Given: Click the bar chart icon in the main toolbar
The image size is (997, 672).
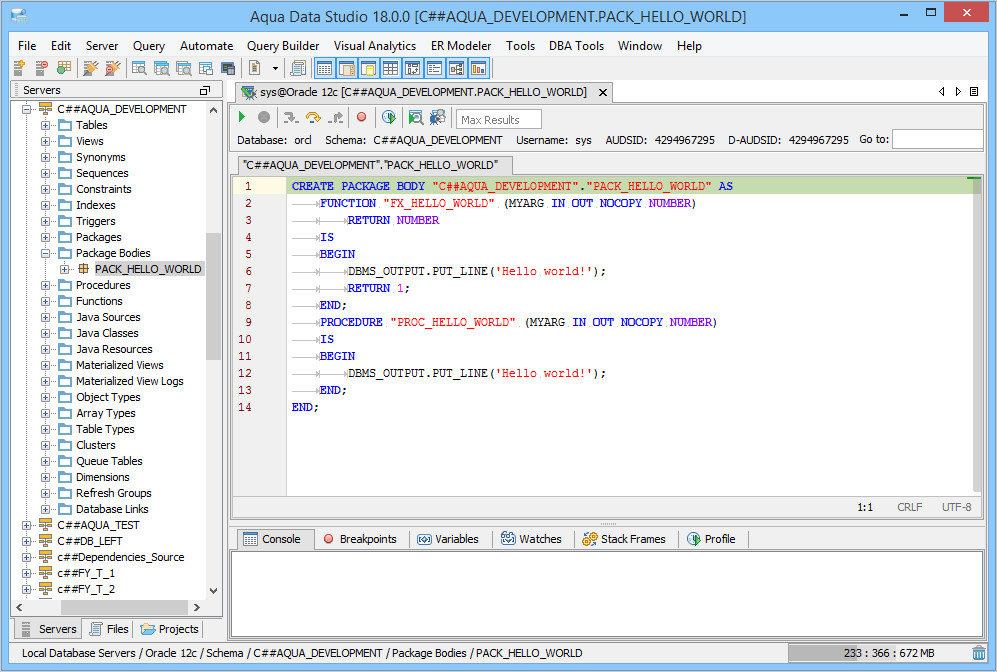Looking at the screenshot, I should tap(479, 69).
